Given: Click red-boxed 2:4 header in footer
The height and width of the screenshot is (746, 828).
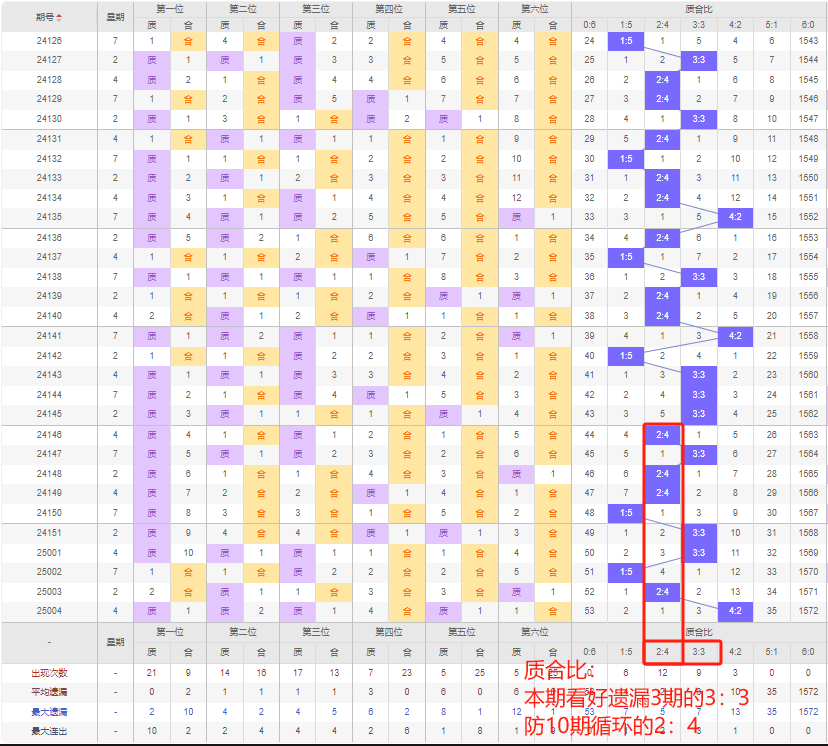Looking at the screenshot, I should (x=662, y=651).
